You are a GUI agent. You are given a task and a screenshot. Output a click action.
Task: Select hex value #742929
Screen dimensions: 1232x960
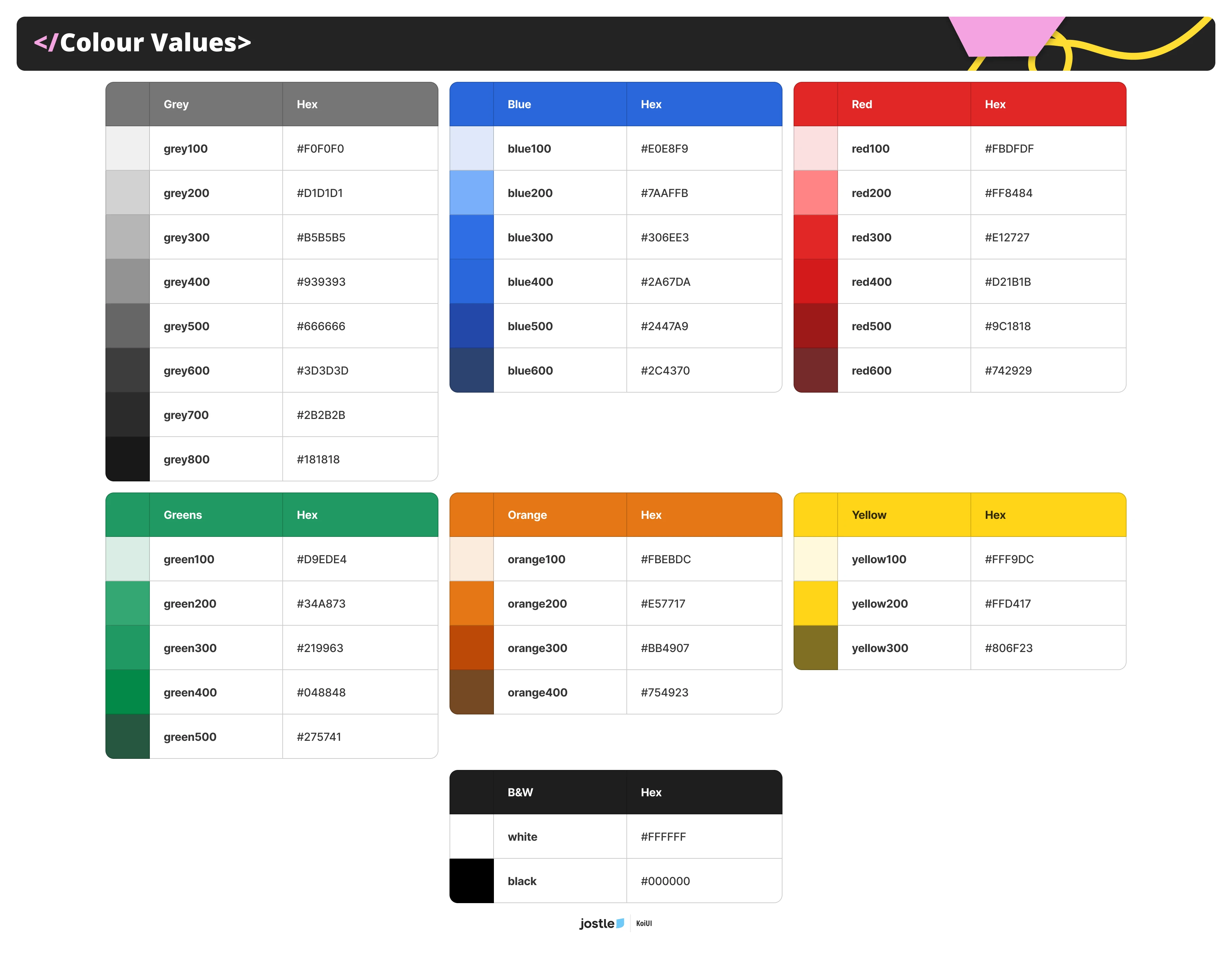pos(1008,370)
